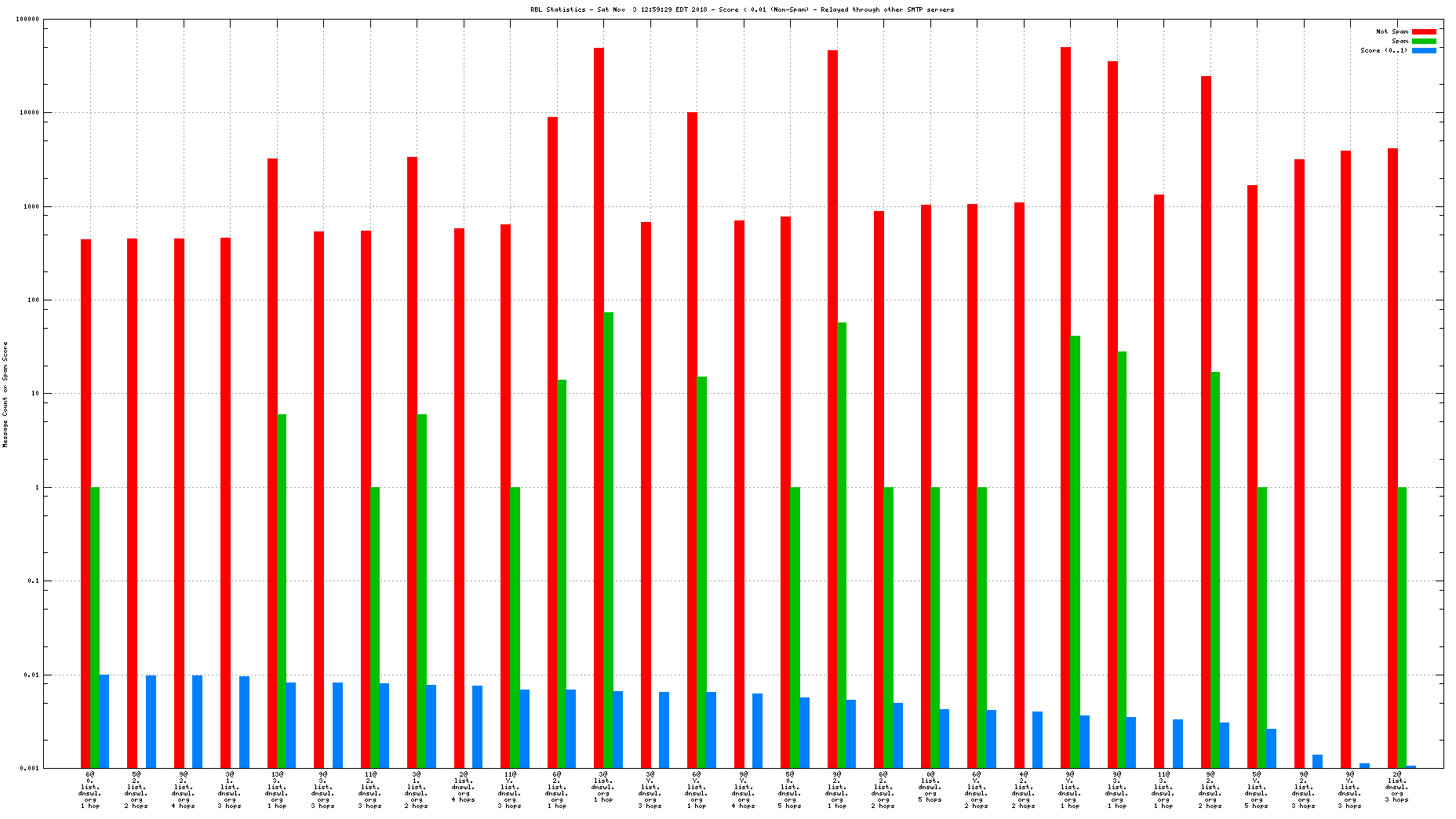The width and height of the screenshot is (1456, 819).
Task: Click the 'Message Count or Spam Score' axis title
Action: point(5,395)
